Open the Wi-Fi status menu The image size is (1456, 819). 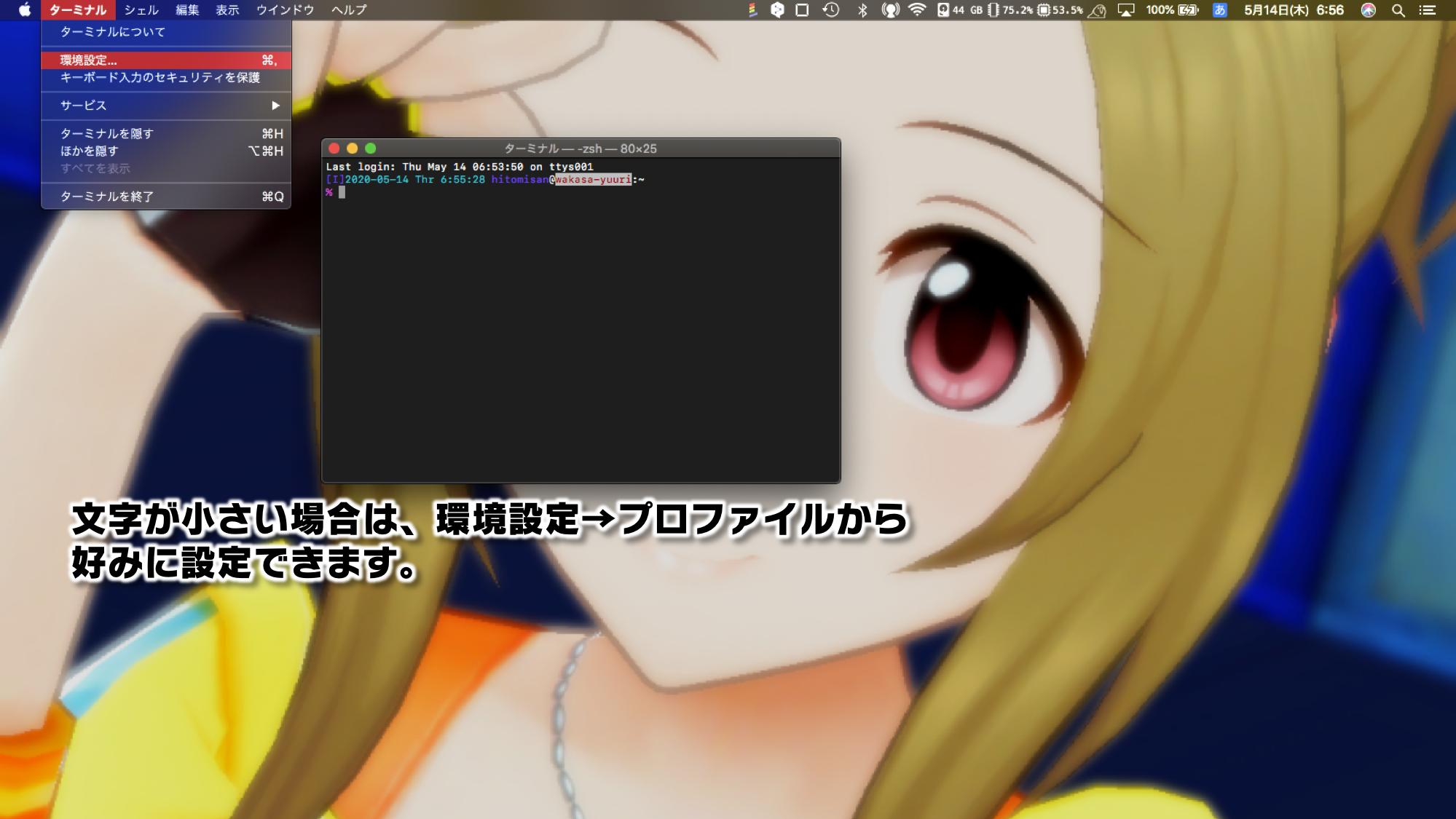[x=918, y=9]
